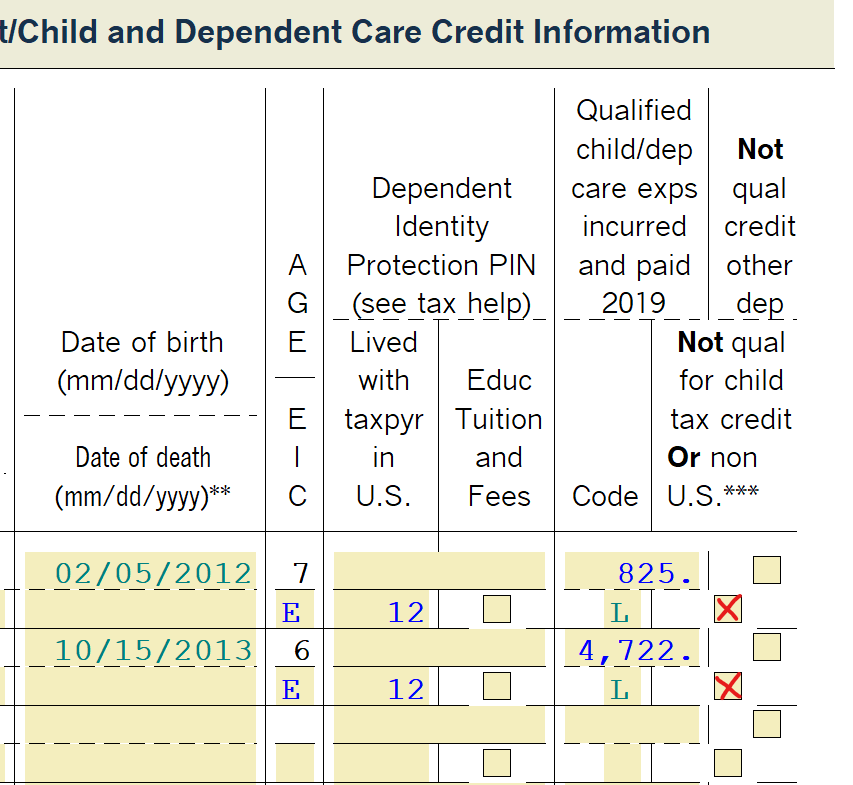Click second dependent's 'Lived with taxpyr' field showing 12
The image size is (853, 785).
click(x=383, y=687)
